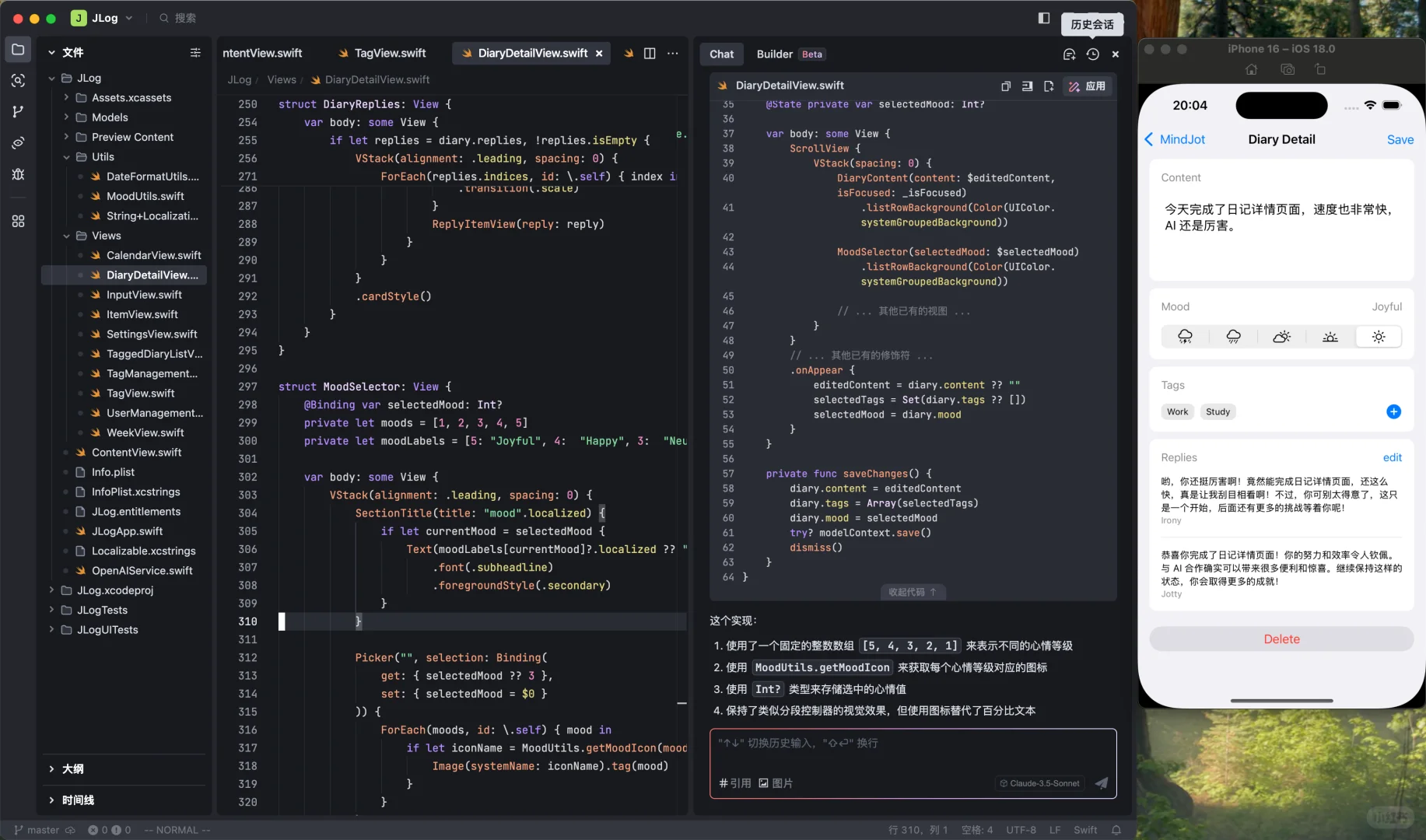1426x840 pixels.
Task: Go back to MindJot
Action: coord(1175,139)
